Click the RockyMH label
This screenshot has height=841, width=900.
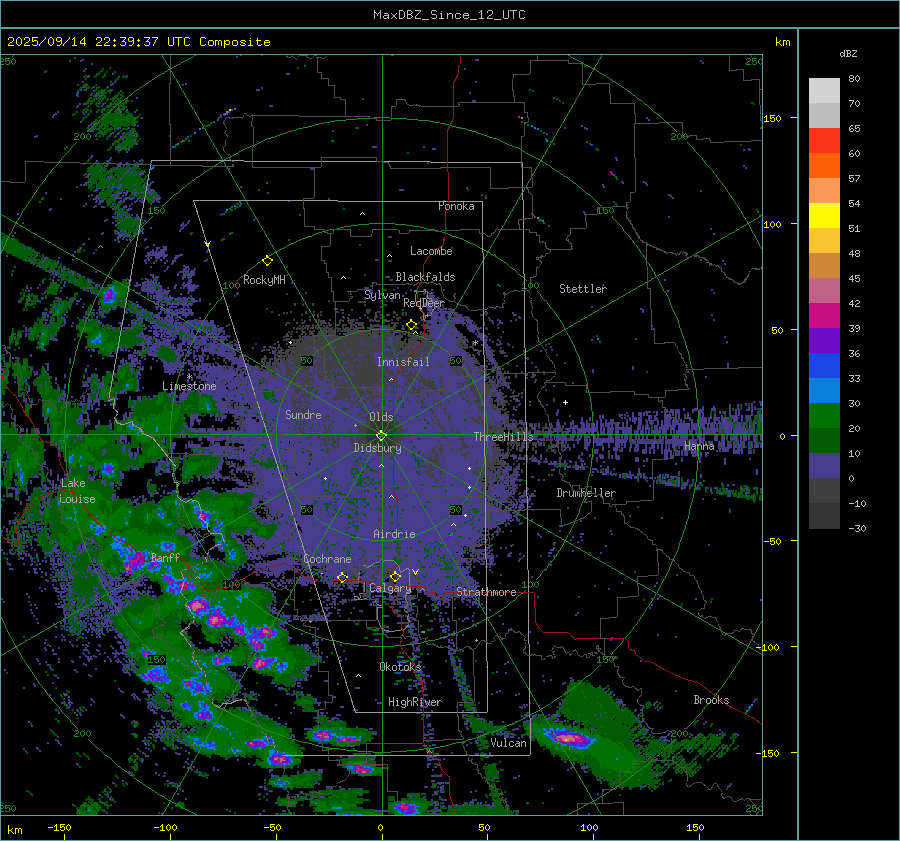pyautogui.click(x=264, y=280)
